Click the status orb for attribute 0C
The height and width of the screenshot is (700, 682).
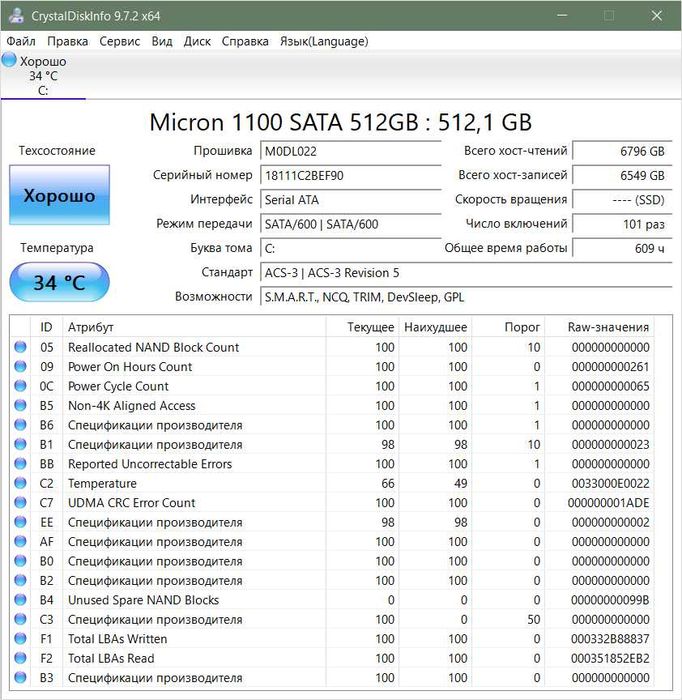pos(21,385)
